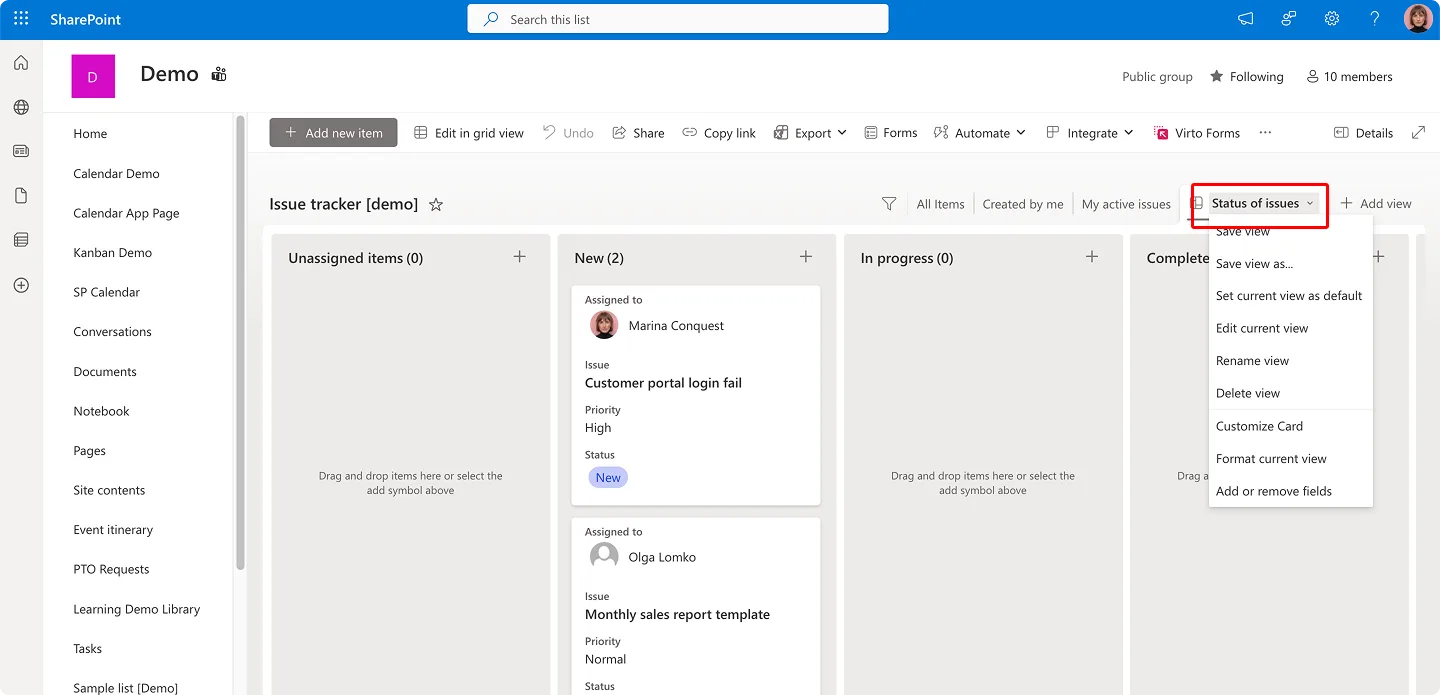This screenshot has height=695, width=1440.
Task: Expand the Integrate dropdown
Action: pyautogui.click(x=1089, y=132)
